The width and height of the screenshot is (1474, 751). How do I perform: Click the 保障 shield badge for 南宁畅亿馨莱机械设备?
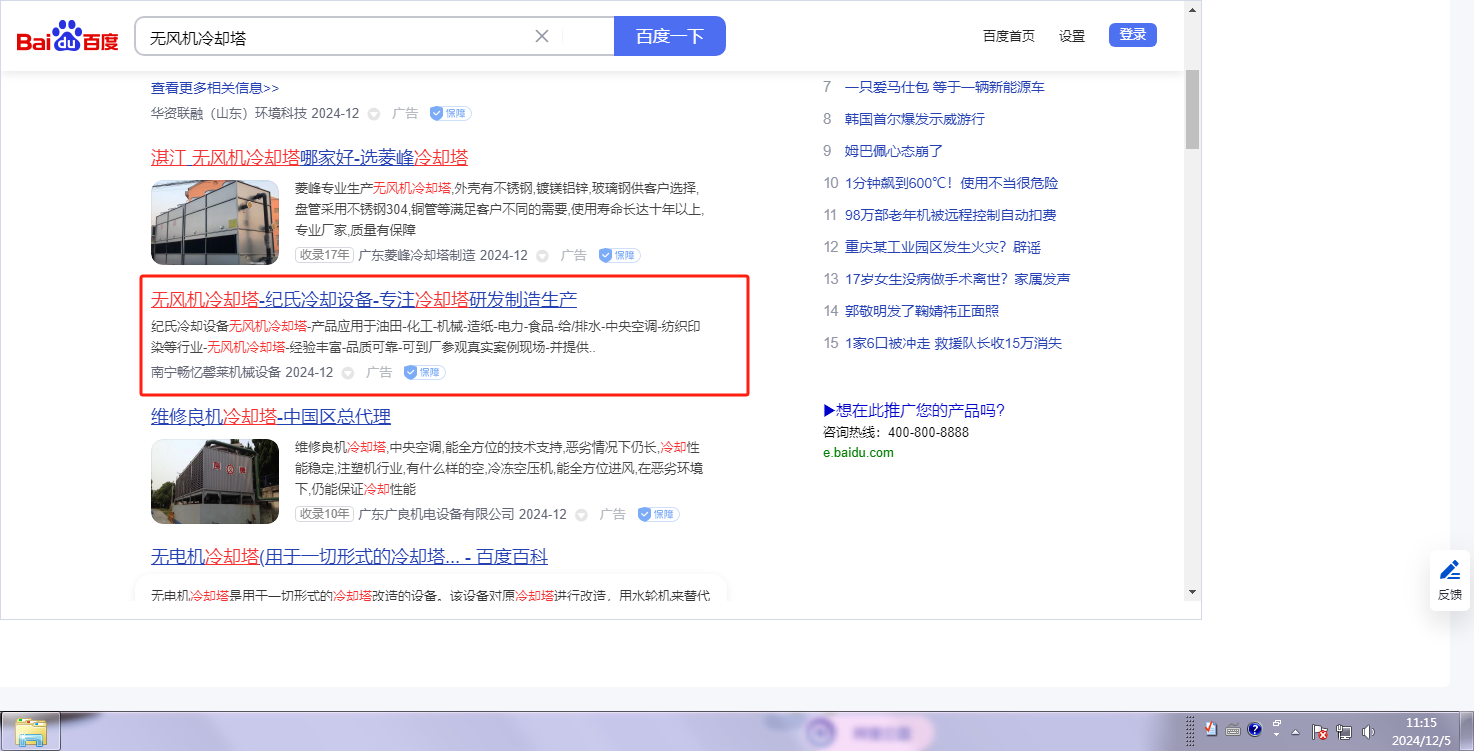[x=424, y=372]
